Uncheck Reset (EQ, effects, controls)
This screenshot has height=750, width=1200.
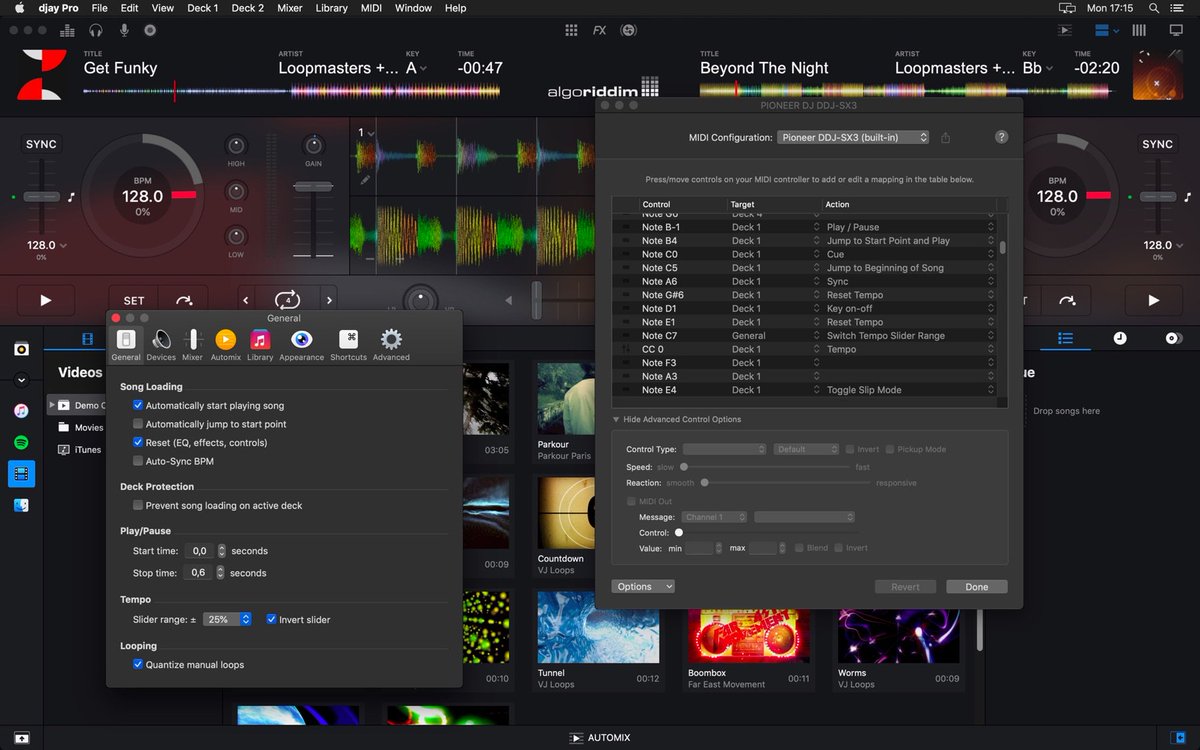click(138, 442)
